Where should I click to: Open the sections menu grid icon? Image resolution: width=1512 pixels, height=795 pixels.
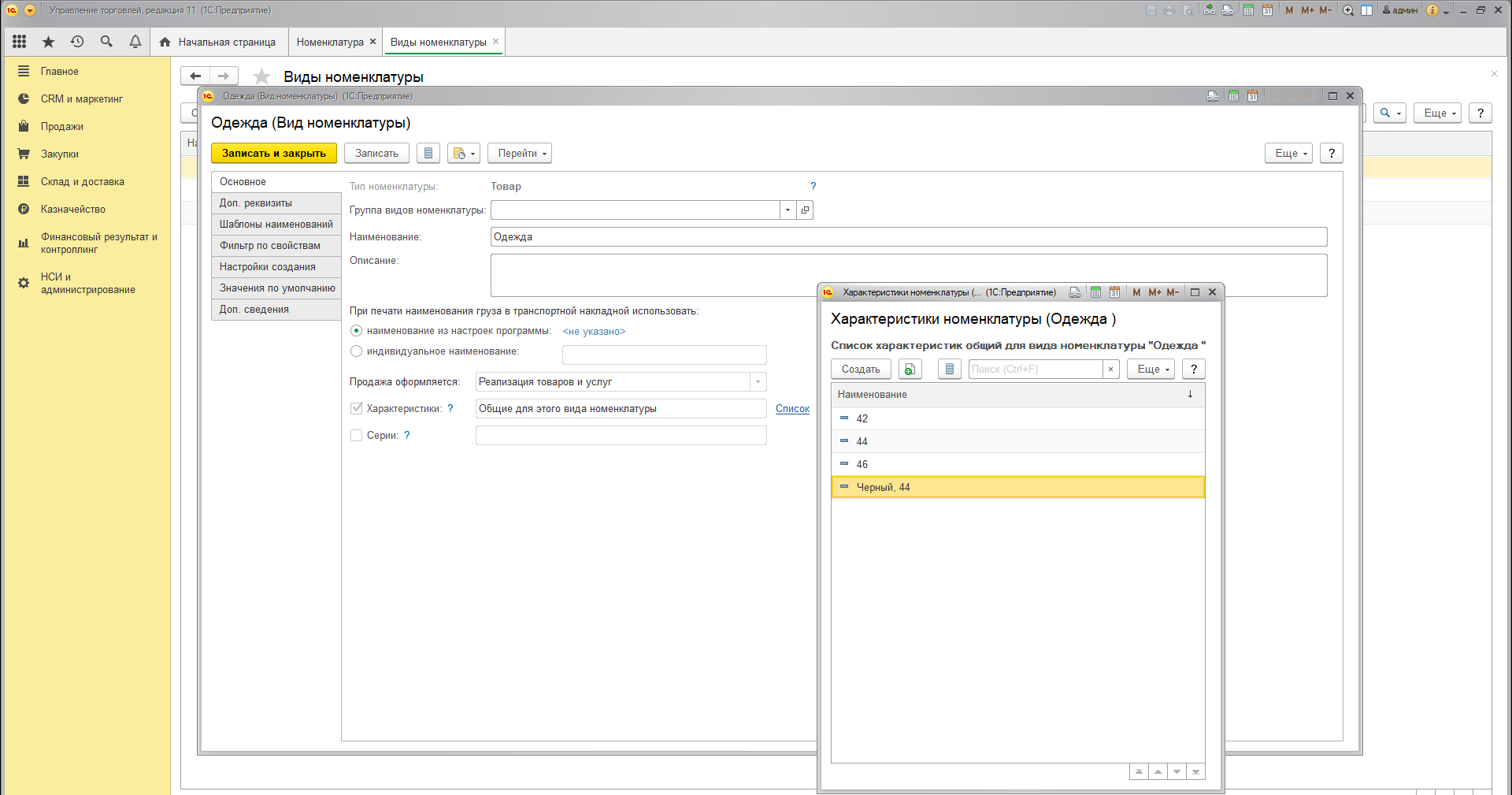[20, 42]
